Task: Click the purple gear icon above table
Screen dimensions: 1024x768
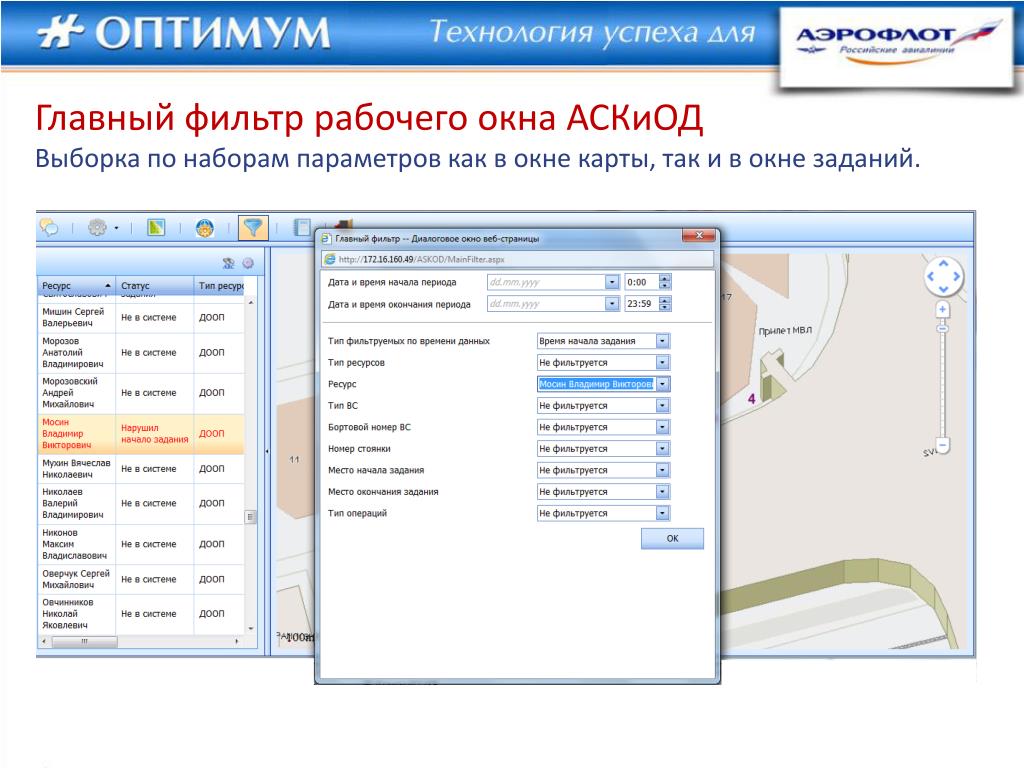Action: [x=247, y=263]
